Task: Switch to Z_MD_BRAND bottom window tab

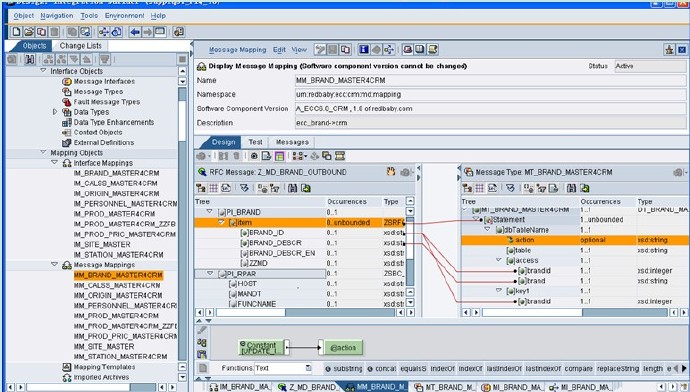Action: (x=307, y=387)
